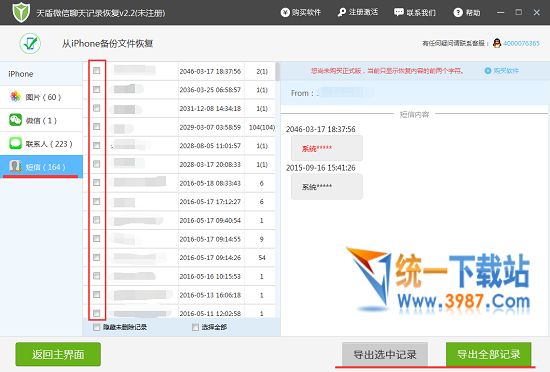Viewport: 550px width, 372px height.
Task: Open customer service number 4000076365
Action: click(x=521, y=43)
